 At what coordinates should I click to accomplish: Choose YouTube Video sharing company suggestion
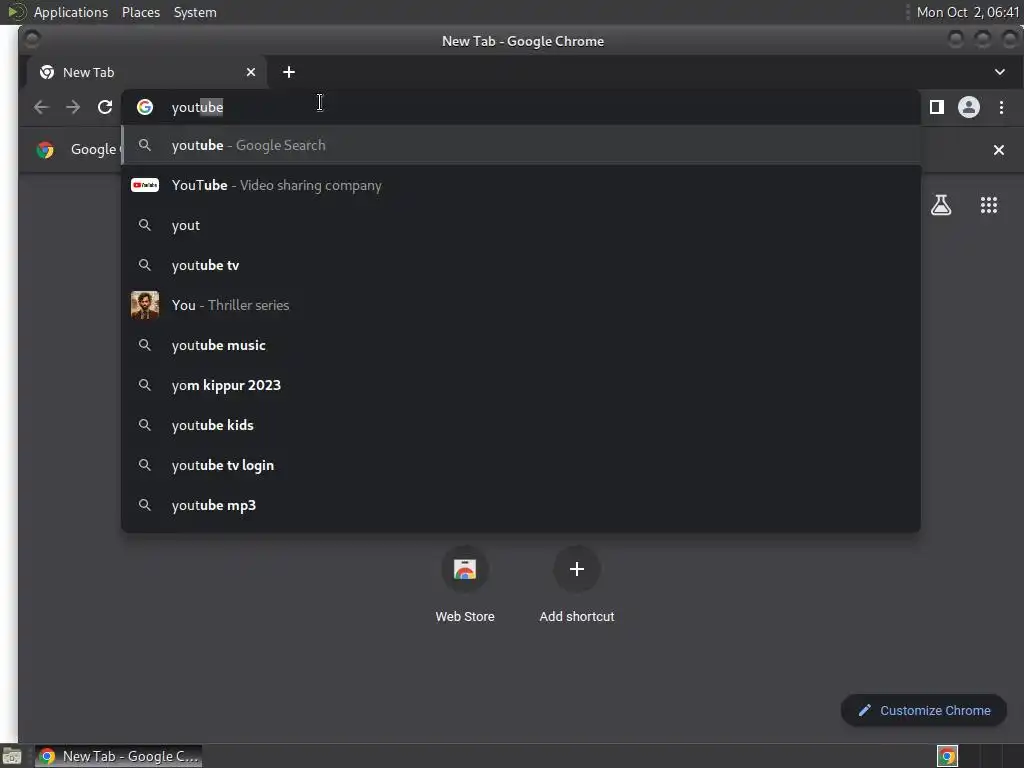(x=521, y=185)
